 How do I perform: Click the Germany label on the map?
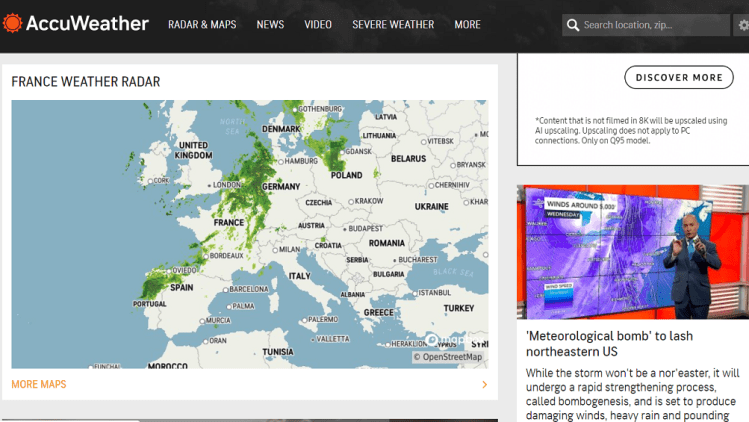tap(281, 187)
